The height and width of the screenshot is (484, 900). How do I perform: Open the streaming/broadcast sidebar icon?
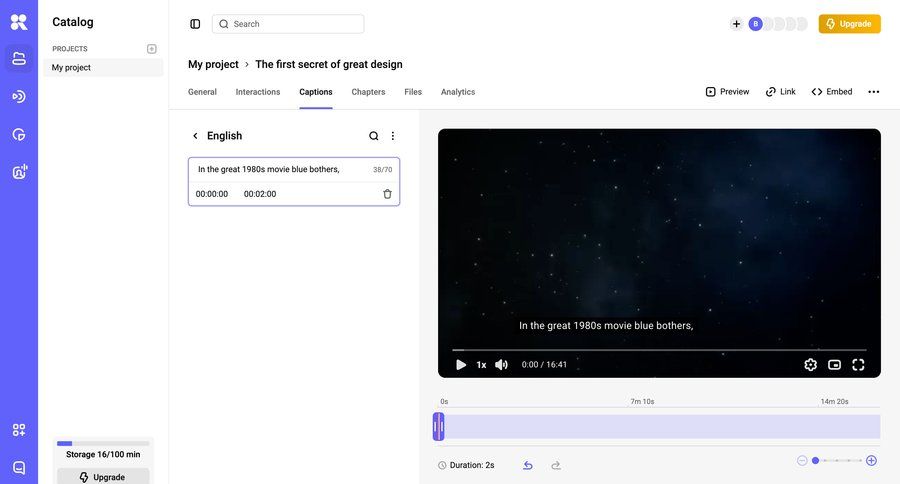pyautogui.click(x=19, y=96)
